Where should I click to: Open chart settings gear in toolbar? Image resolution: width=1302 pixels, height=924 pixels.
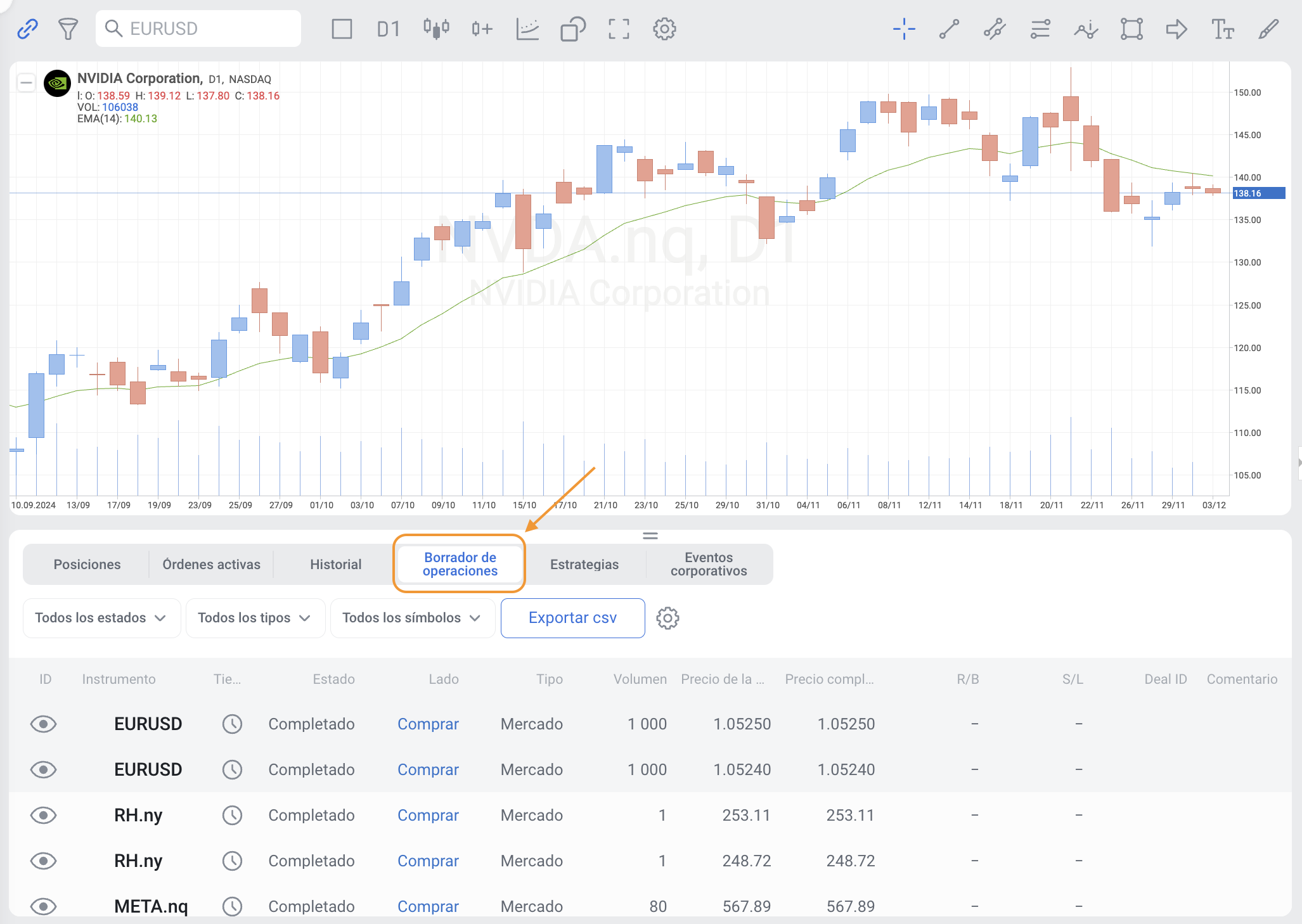coord(664,29)
